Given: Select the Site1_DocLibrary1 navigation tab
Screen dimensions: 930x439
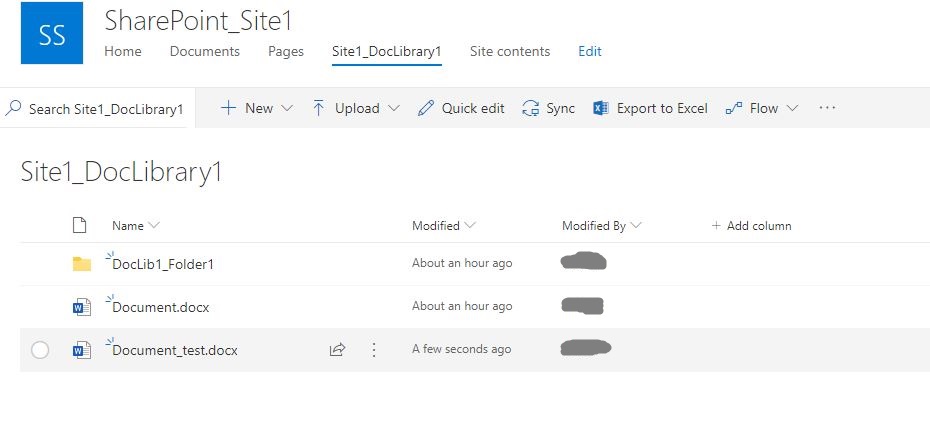Looking at the screenshot, I should coord(387,52).
